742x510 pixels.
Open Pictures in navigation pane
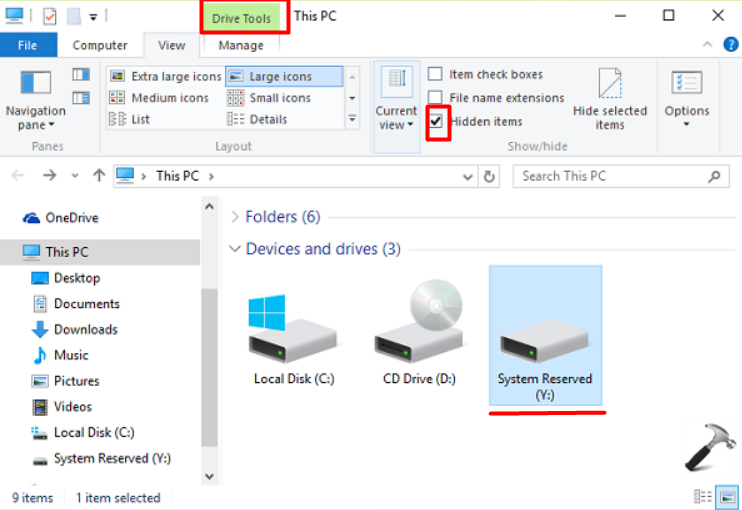(66, 381)
